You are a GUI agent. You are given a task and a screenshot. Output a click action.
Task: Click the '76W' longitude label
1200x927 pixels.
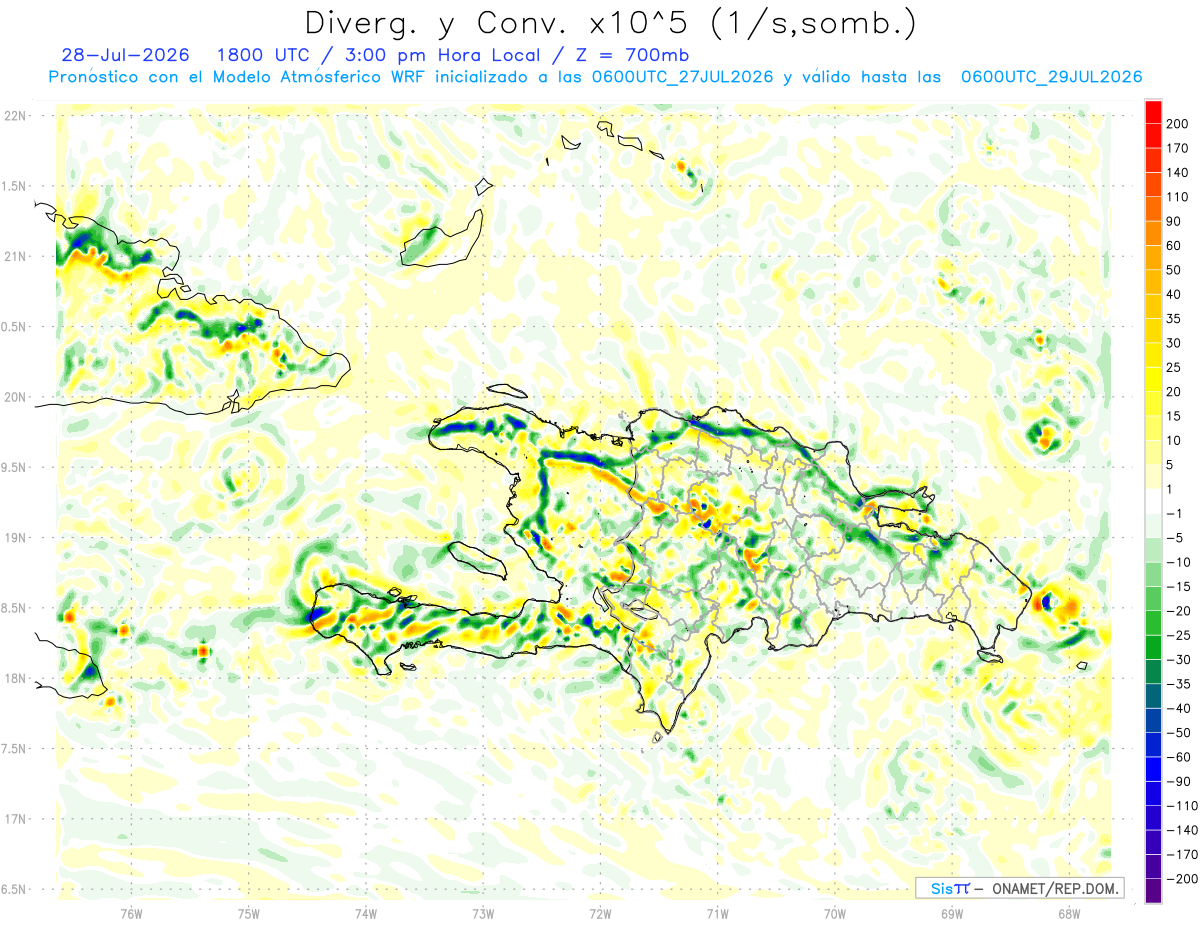click(131, 913)
